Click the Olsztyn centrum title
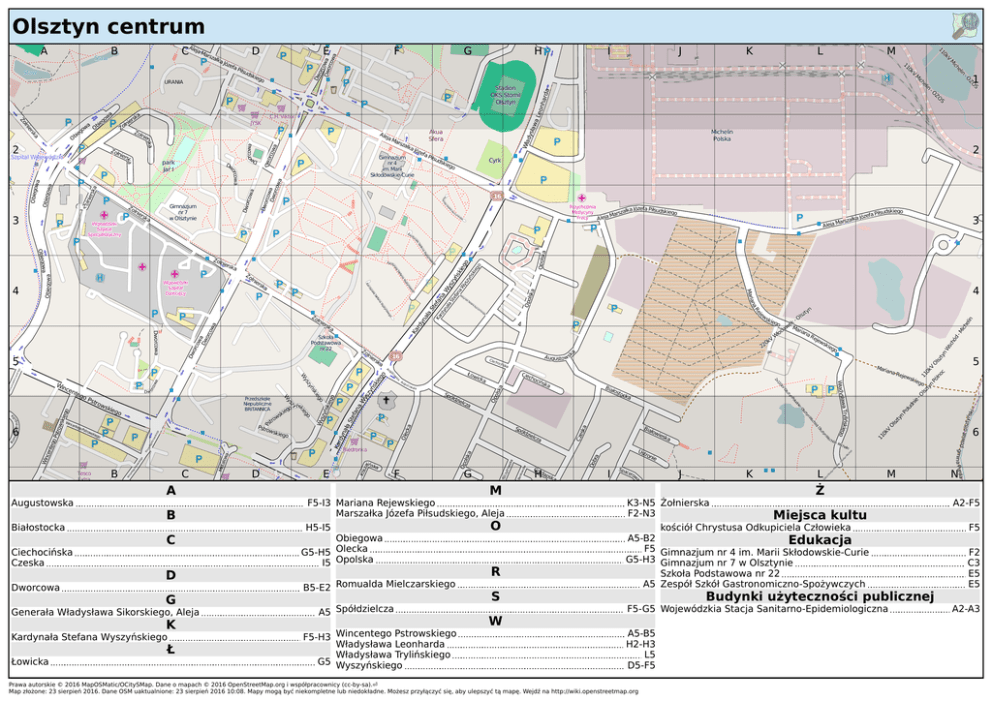The image size is (992, 701). pyautogui.click(x=109, y=27)
